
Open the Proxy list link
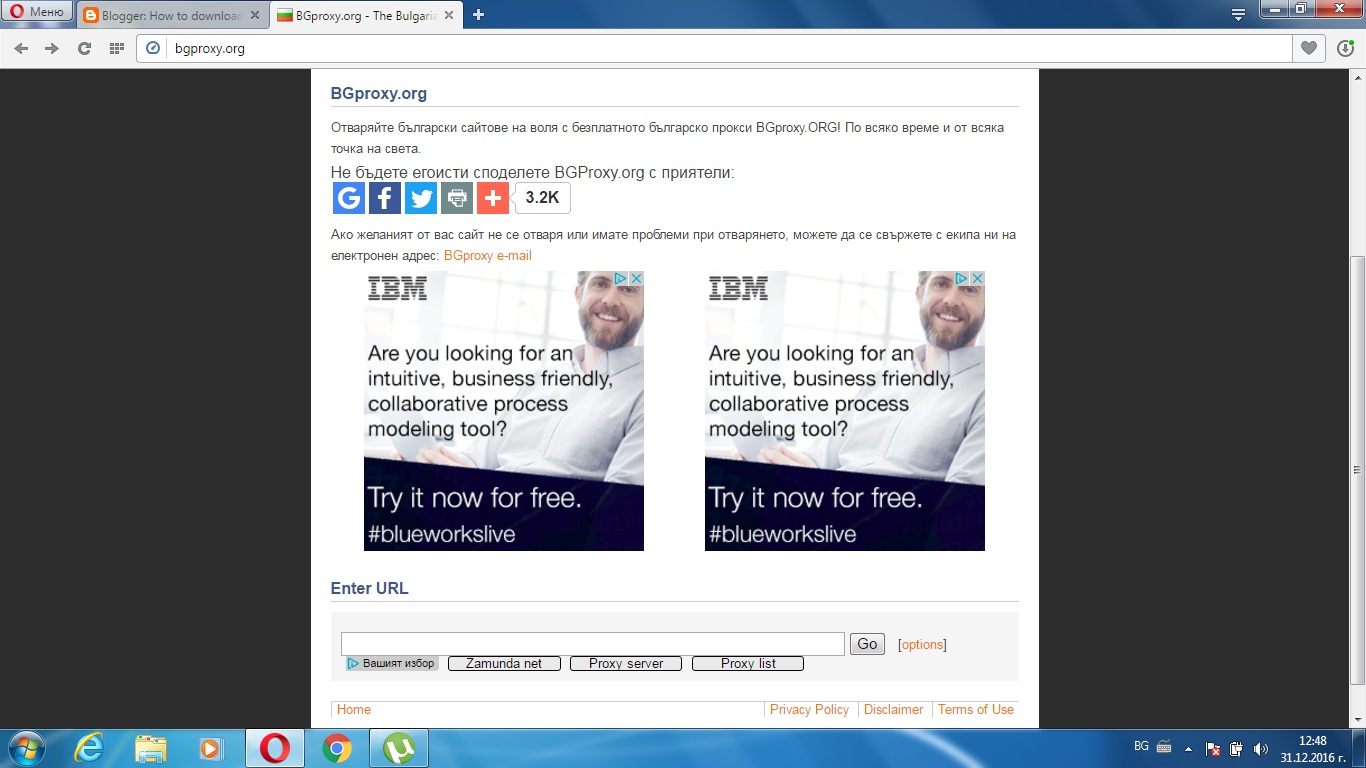[748, 664]
